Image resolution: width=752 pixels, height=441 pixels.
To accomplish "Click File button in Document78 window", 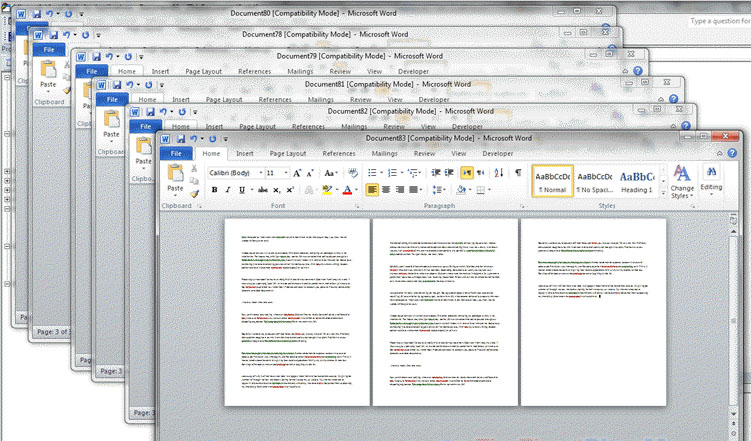I will [49, 50].
